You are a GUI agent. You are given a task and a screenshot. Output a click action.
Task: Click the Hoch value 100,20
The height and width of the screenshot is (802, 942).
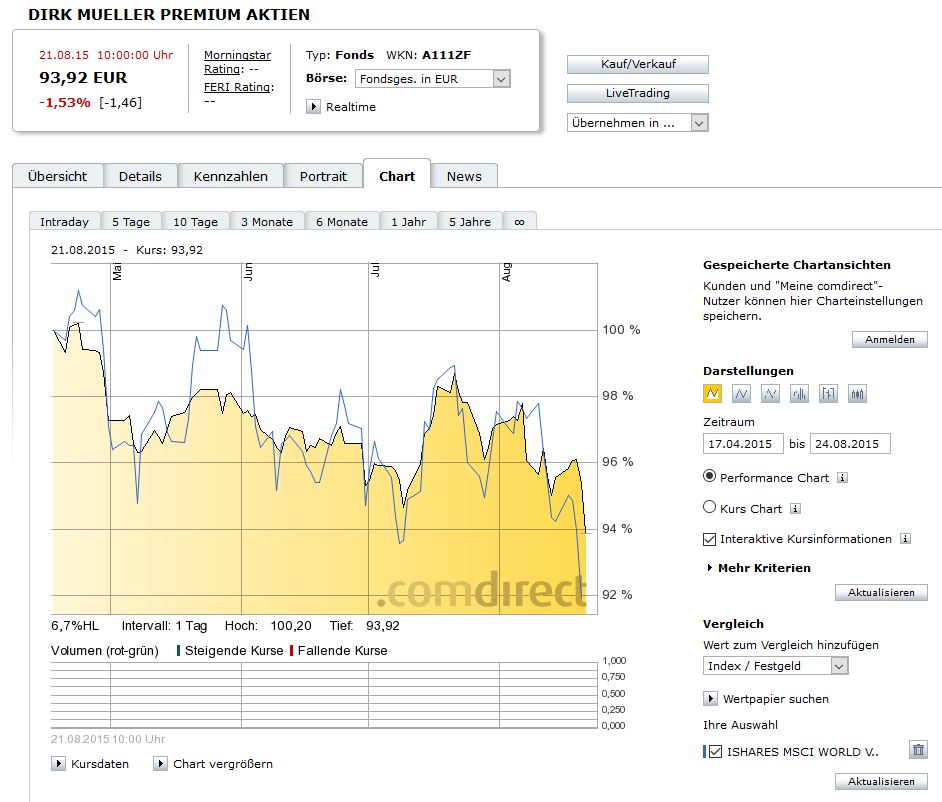click(x=291, y=626)
